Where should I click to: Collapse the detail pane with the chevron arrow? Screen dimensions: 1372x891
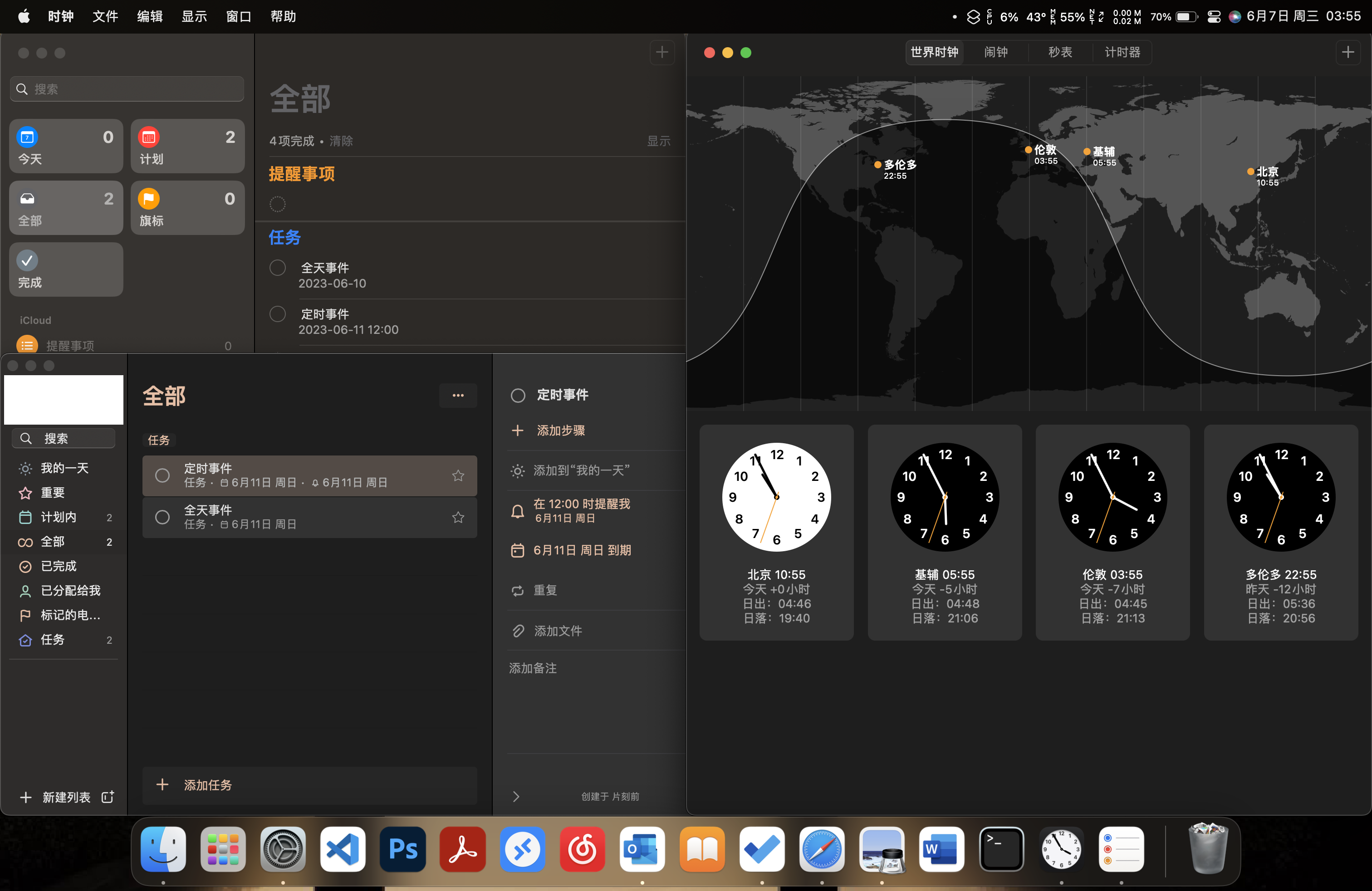point(516,797)
